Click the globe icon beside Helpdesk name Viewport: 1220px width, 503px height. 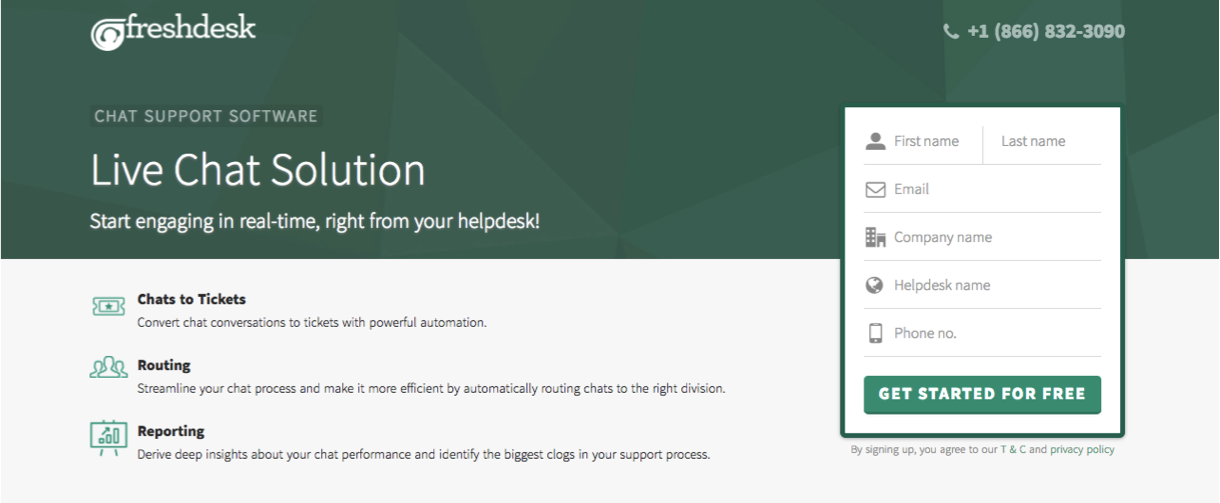point(875,285)
